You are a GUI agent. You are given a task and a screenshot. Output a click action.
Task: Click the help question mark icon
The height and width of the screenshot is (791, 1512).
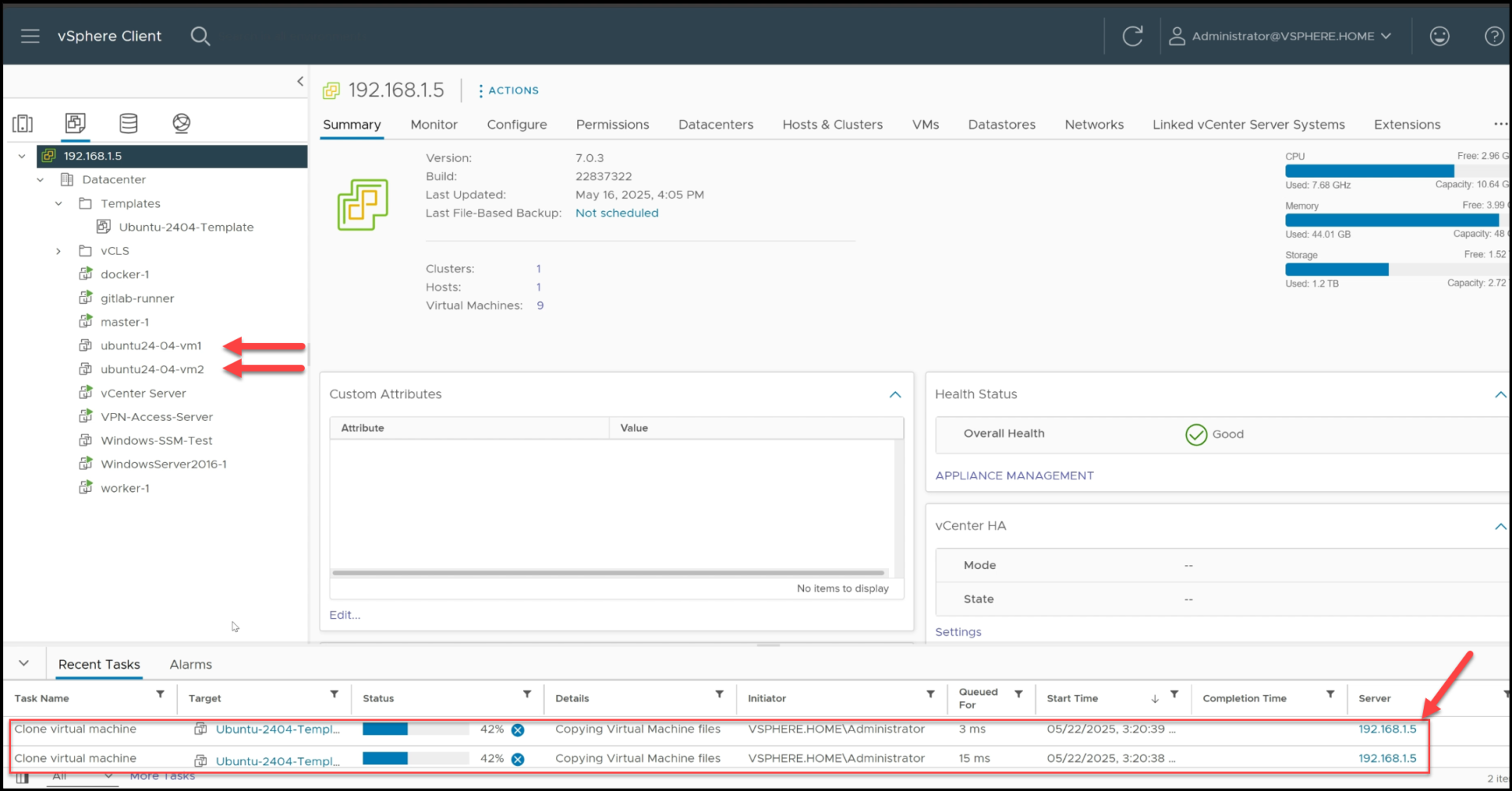[1493, 35]
